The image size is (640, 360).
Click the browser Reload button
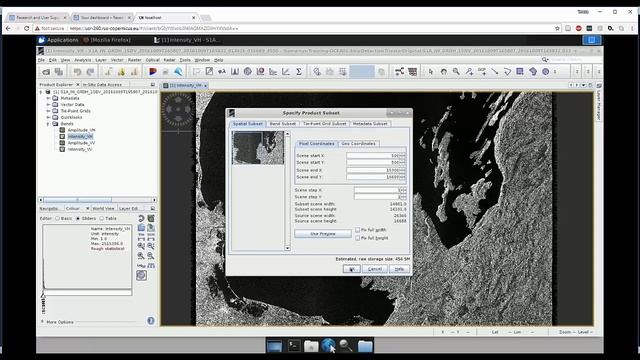tap(27, 28)
